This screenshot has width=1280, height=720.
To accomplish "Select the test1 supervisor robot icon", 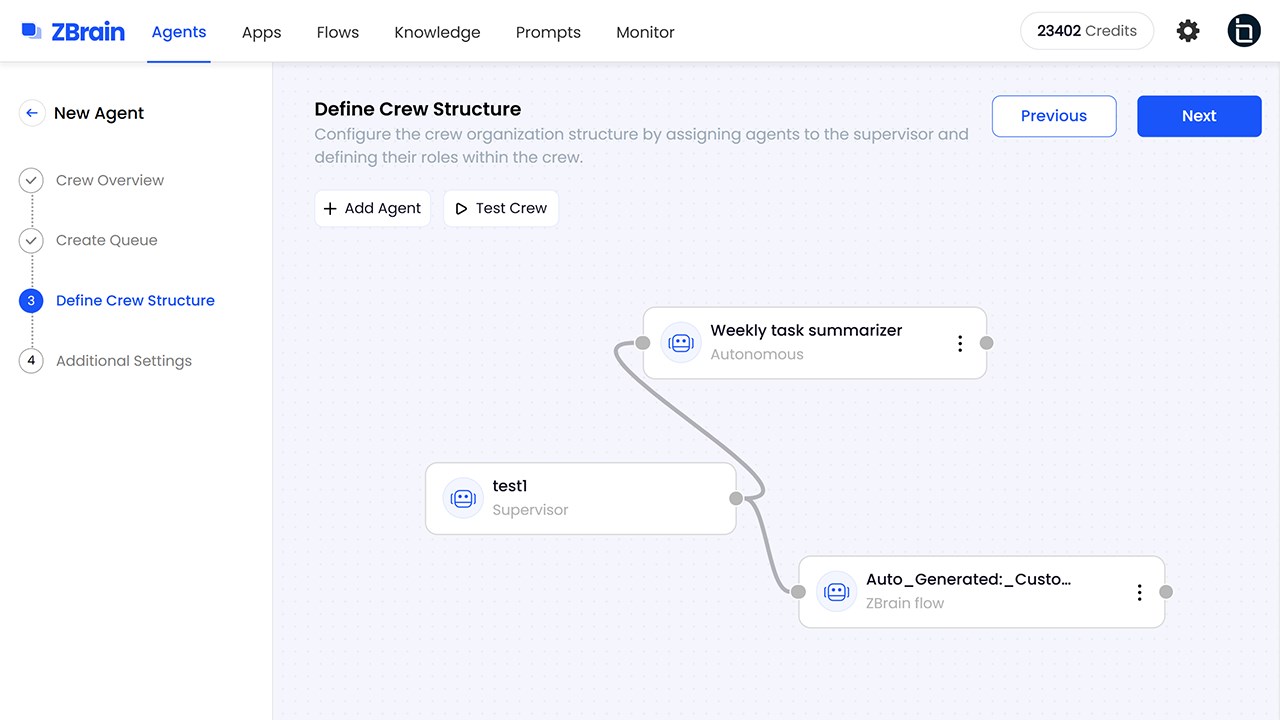I will tap(463, 498).
